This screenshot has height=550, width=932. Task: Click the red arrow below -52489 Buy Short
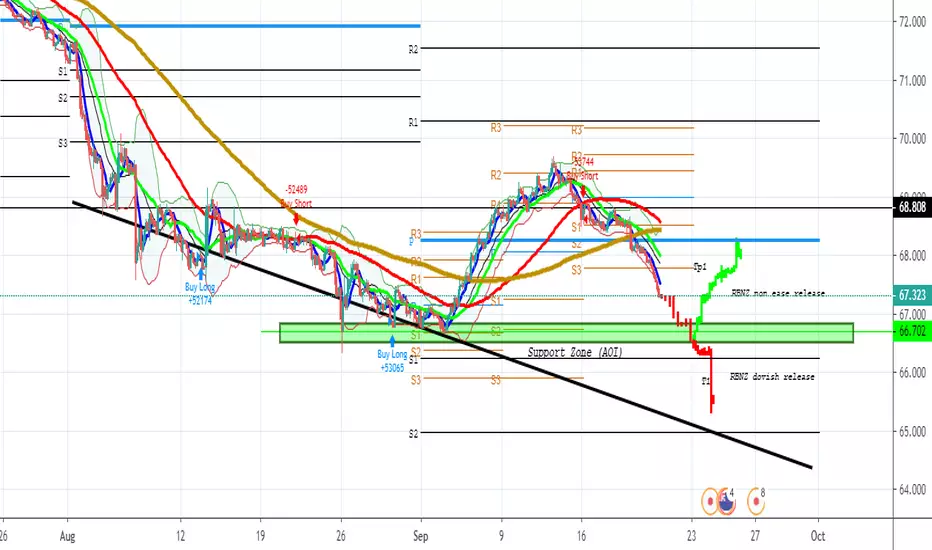pos(297,219)
